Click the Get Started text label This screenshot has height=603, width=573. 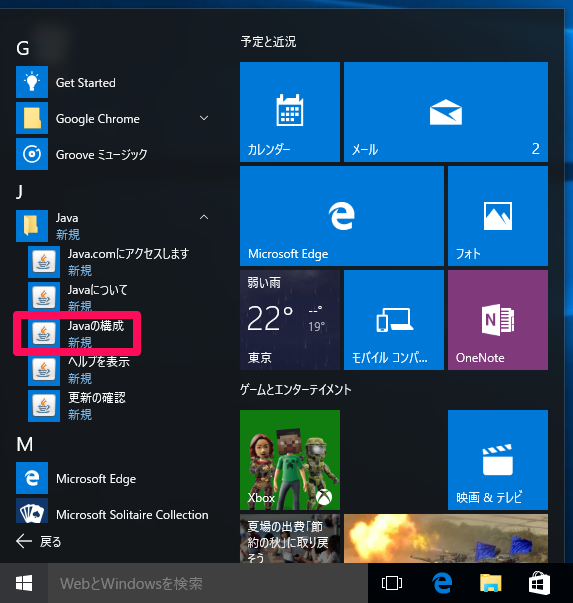(85, 83)
